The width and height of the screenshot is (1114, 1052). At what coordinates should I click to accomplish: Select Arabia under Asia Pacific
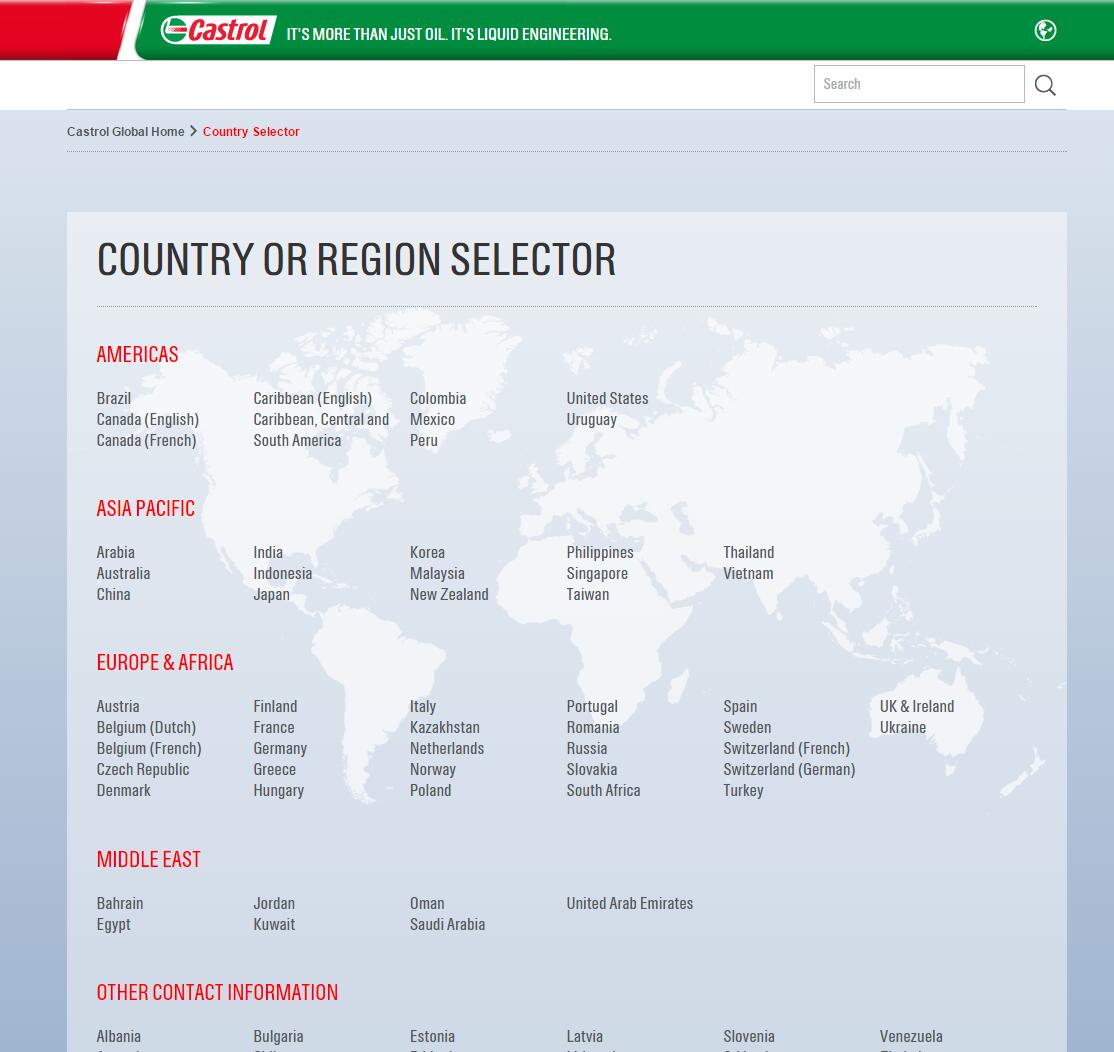coord(116,553)
